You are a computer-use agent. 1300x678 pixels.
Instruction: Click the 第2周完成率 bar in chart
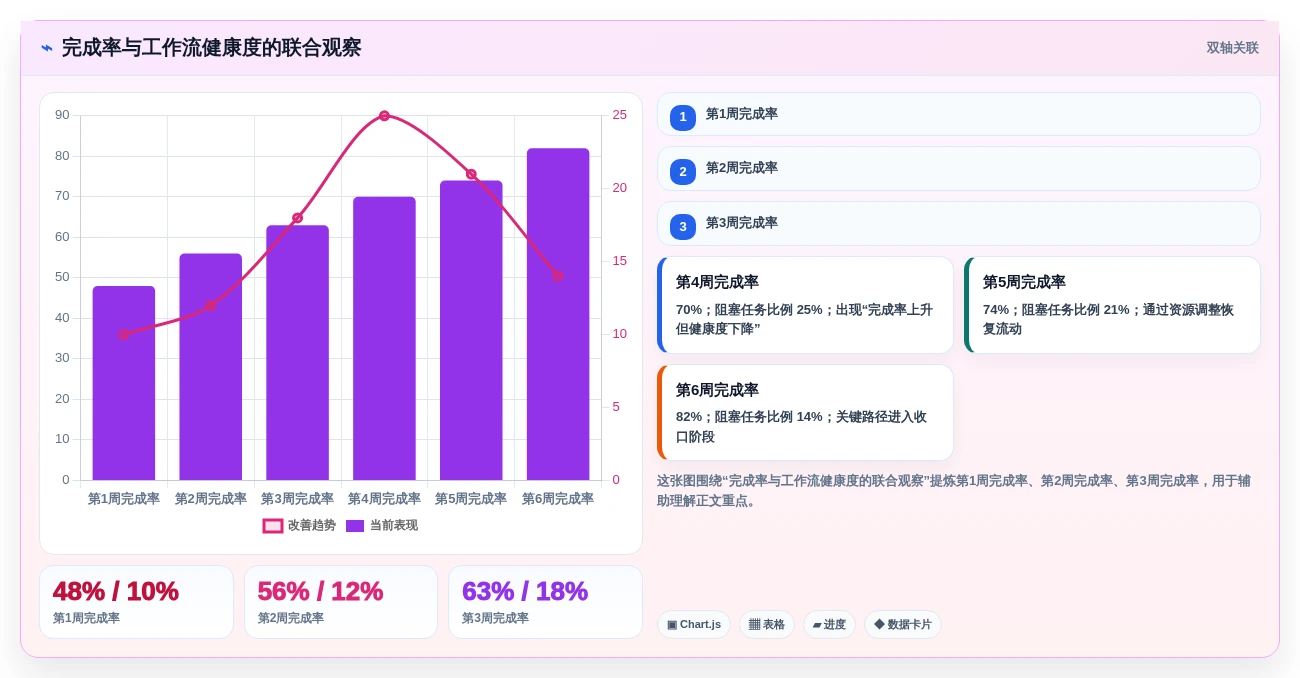coord(211,367)
